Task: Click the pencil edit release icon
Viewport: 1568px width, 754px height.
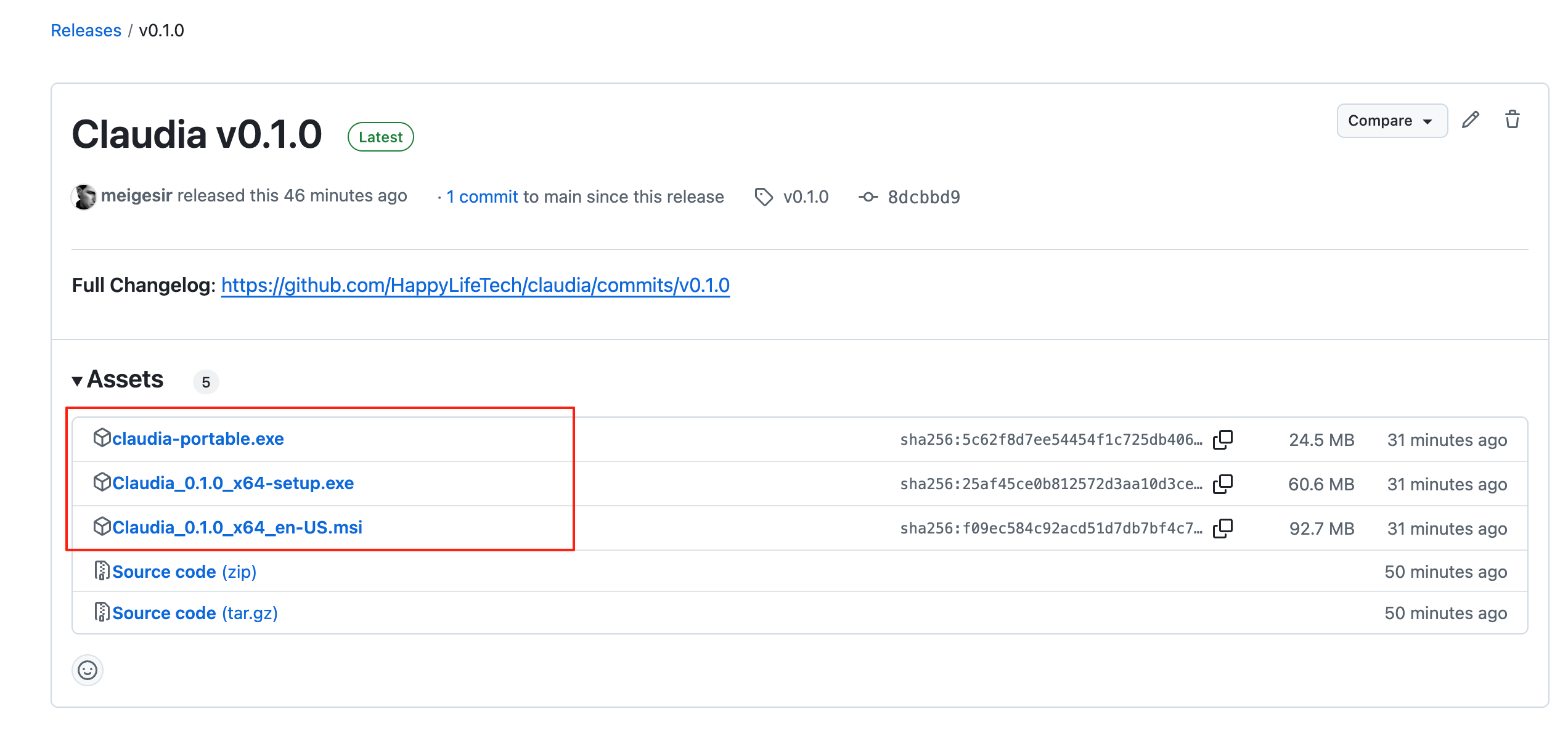Action: tap(1471, 120)
